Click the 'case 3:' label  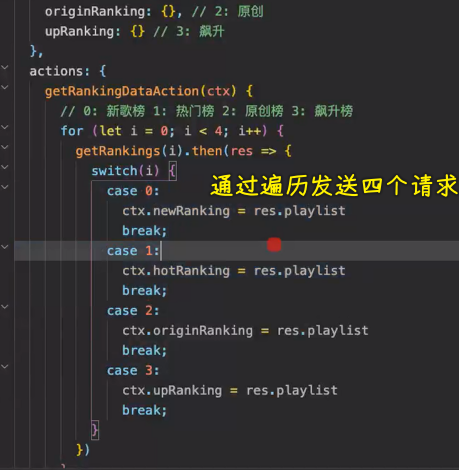click(x=133, y=370)
